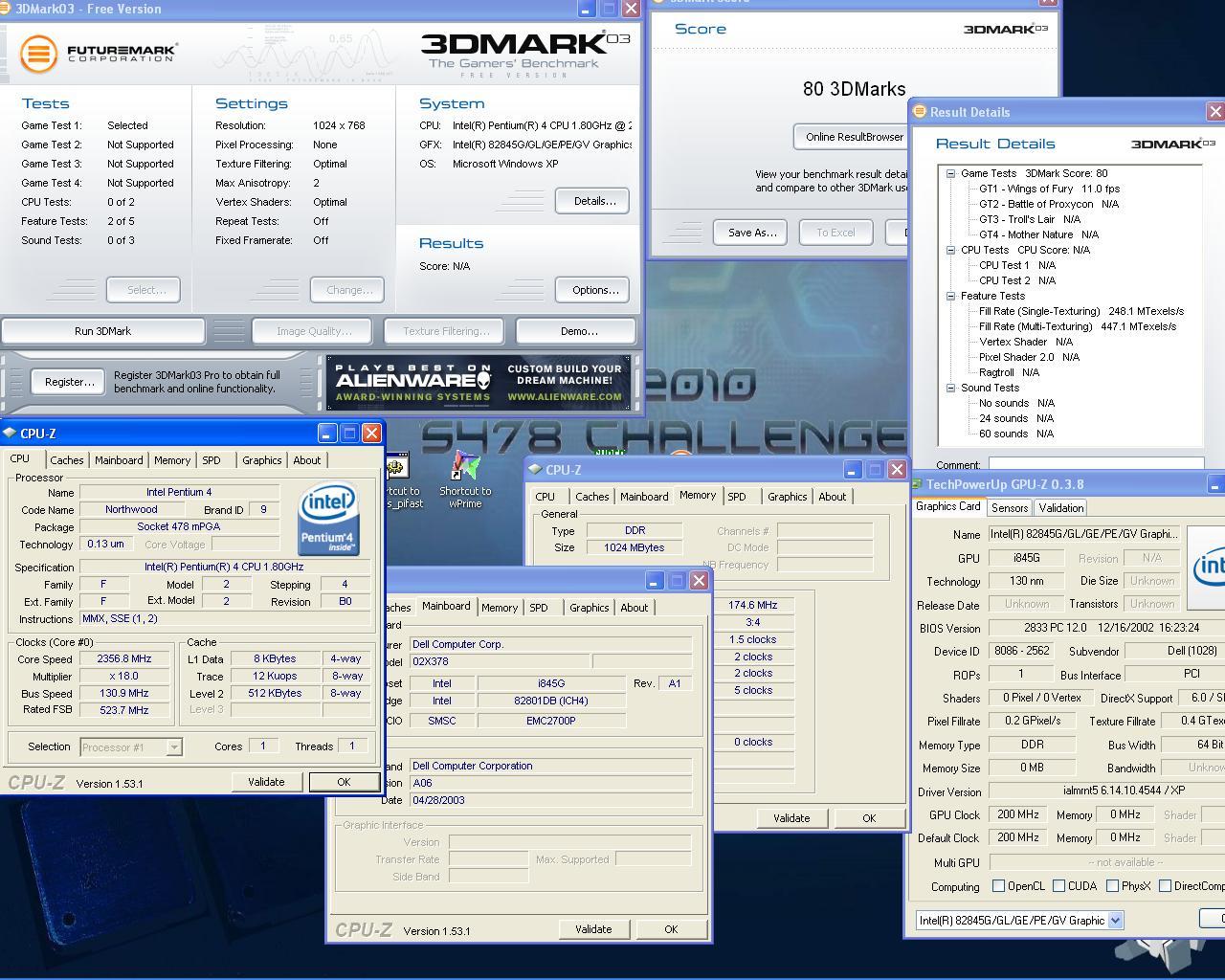Screen dimensions: 1225x980
Task: Click the CPU-Z title bar icon of CPU window
Action: pos(10,434)
